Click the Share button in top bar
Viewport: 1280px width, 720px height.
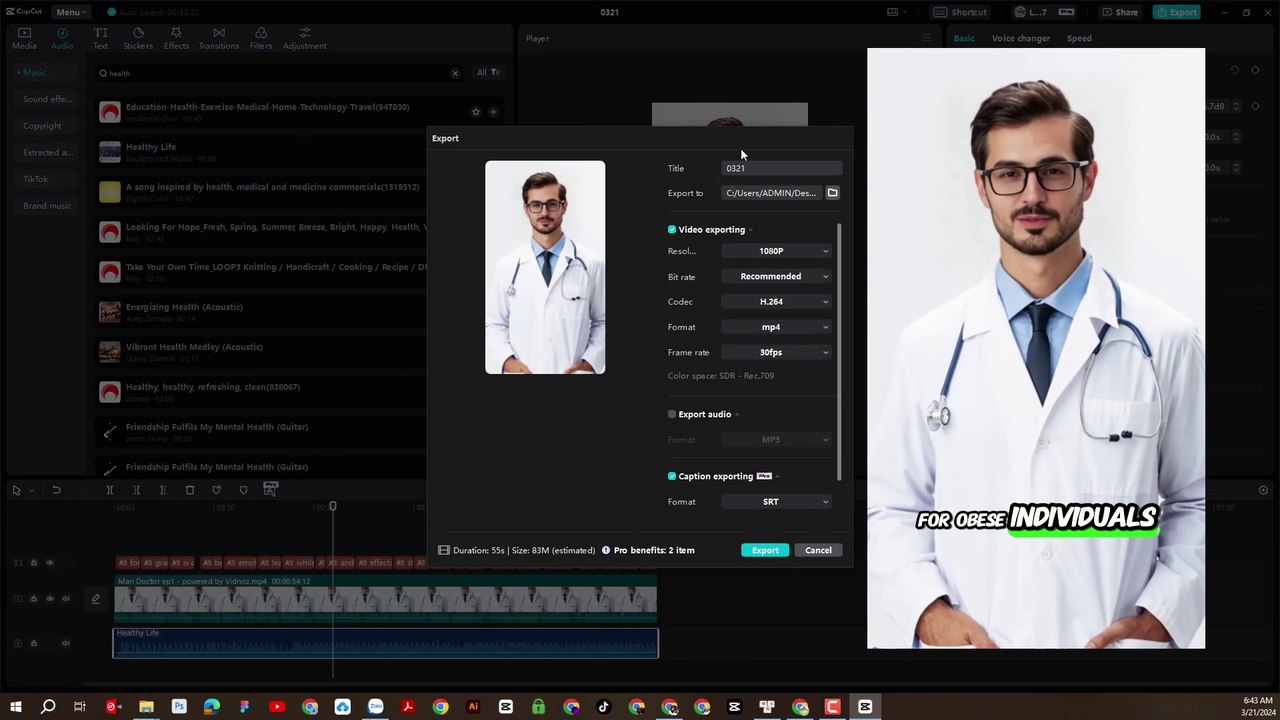pyautogui.click(x=1120, y=12)
